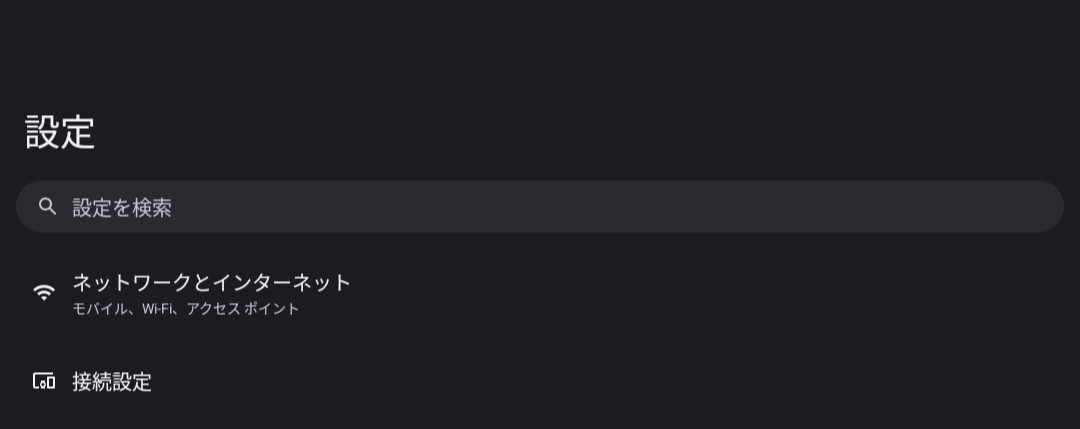Focus the 設定を検索 search field
Viewport: 1080px width, 429px height.
point(540,207)
